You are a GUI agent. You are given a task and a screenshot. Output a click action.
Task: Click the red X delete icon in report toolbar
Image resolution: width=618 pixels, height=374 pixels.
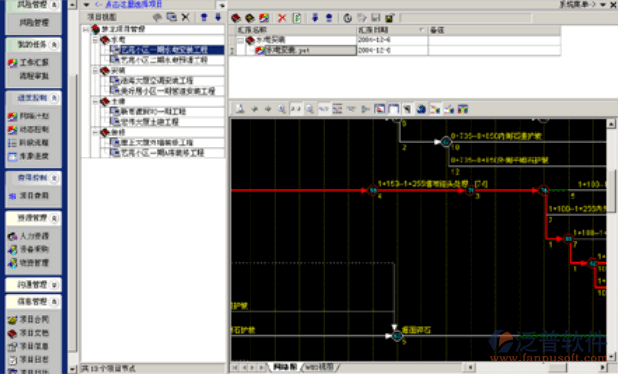(282, 18)
